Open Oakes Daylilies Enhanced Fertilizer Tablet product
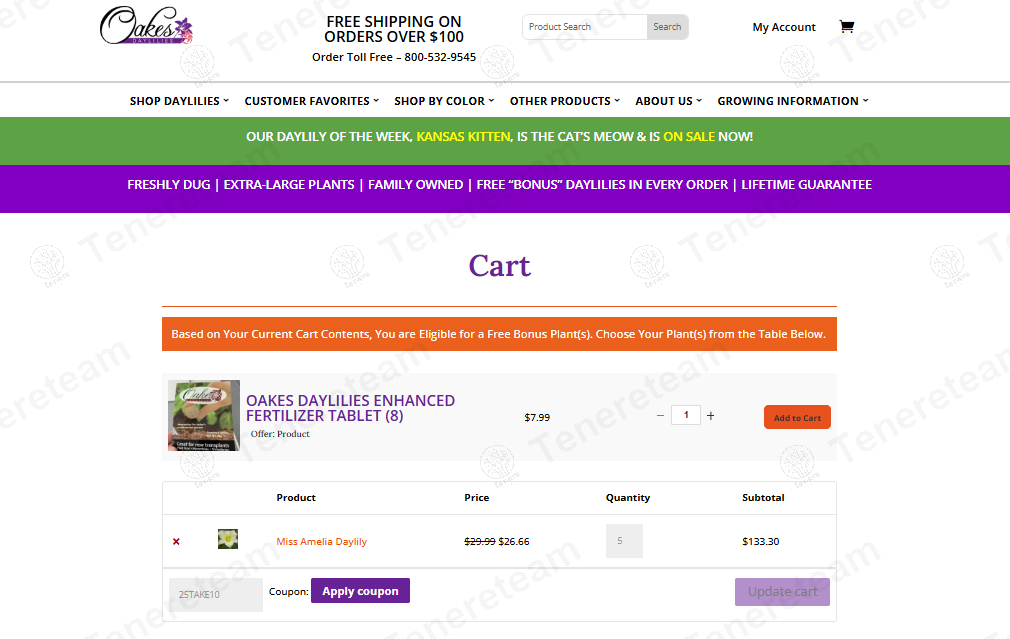1010x639 pixels. [x=350, y=408]
